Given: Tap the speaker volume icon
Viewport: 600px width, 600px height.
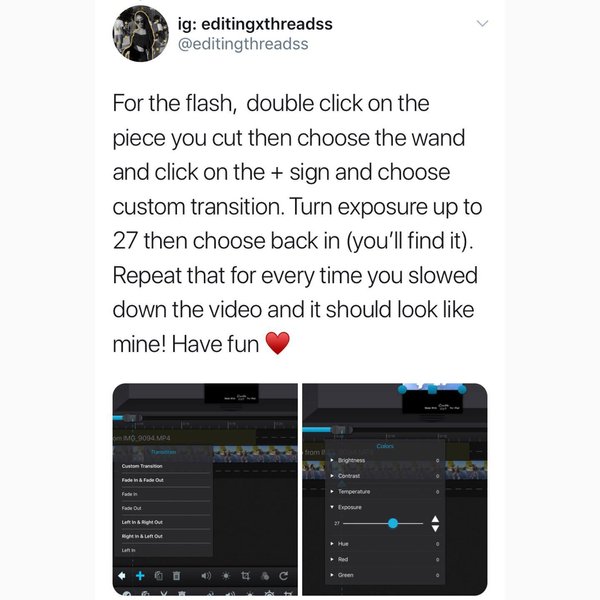Looking at the screenshot, I should [206, 576].
